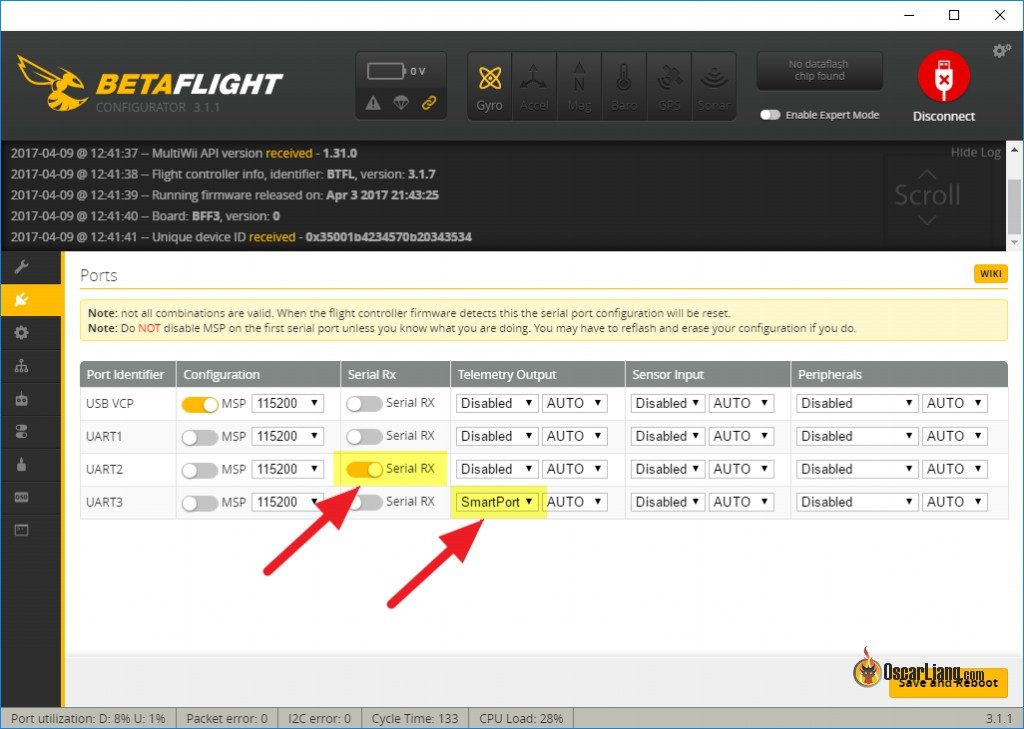This screenshot has height=729, width=1024.
Task: Click the CPU Load status entry
Action: (520, 719)
